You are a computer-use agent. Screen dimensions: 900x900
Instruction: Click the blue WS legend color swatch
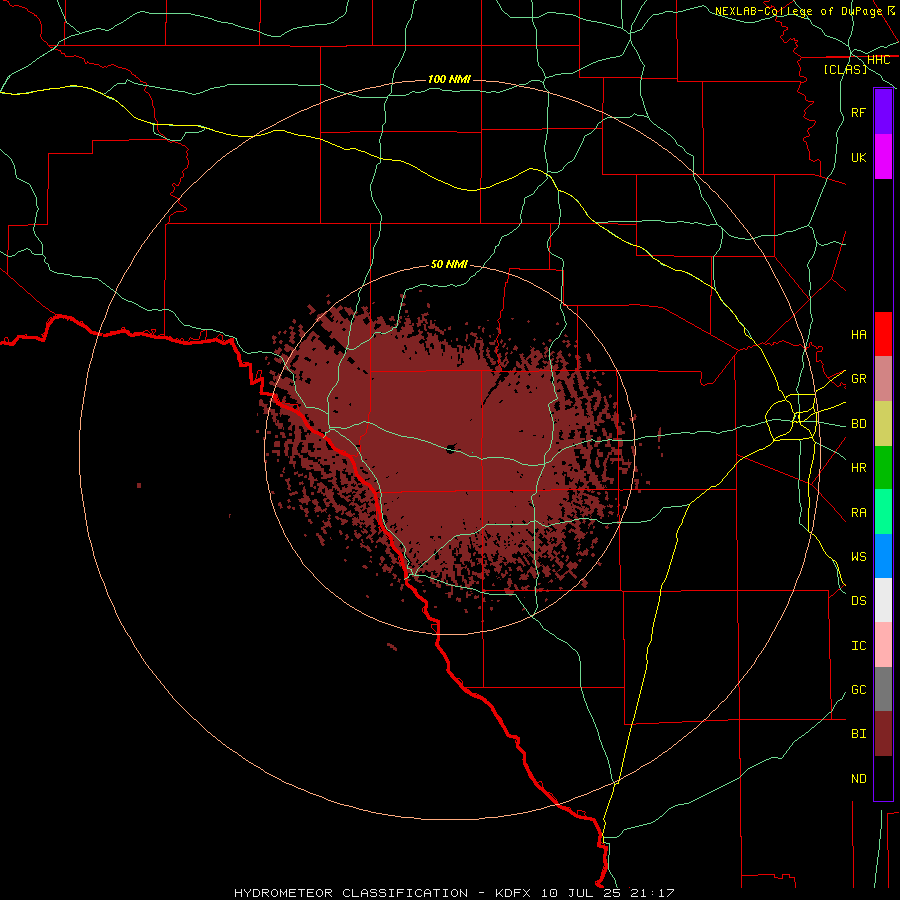coord(883,556)
